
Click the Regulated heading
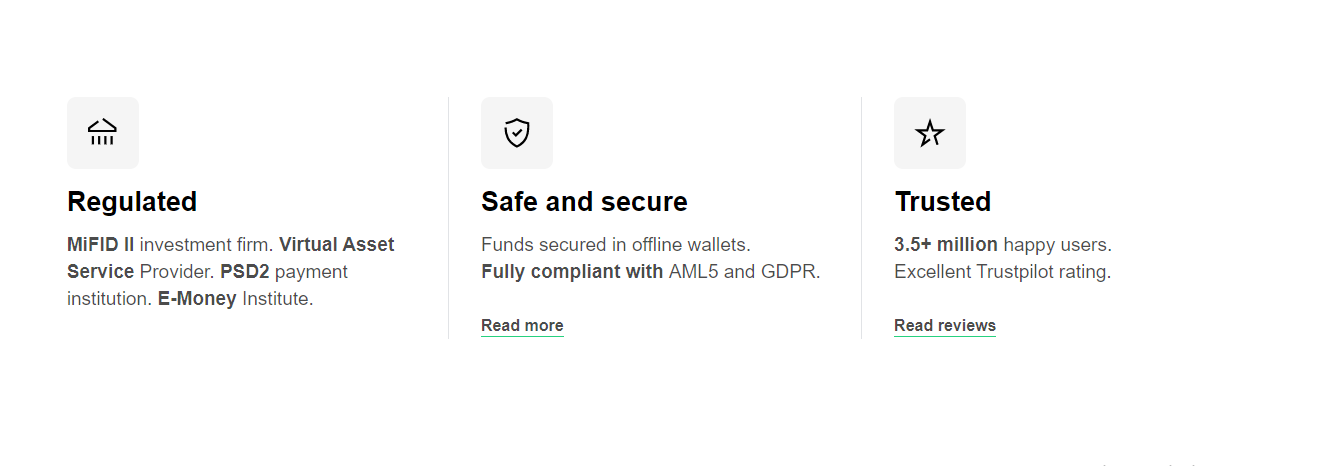pyautogui.click(x=132, y=202)
